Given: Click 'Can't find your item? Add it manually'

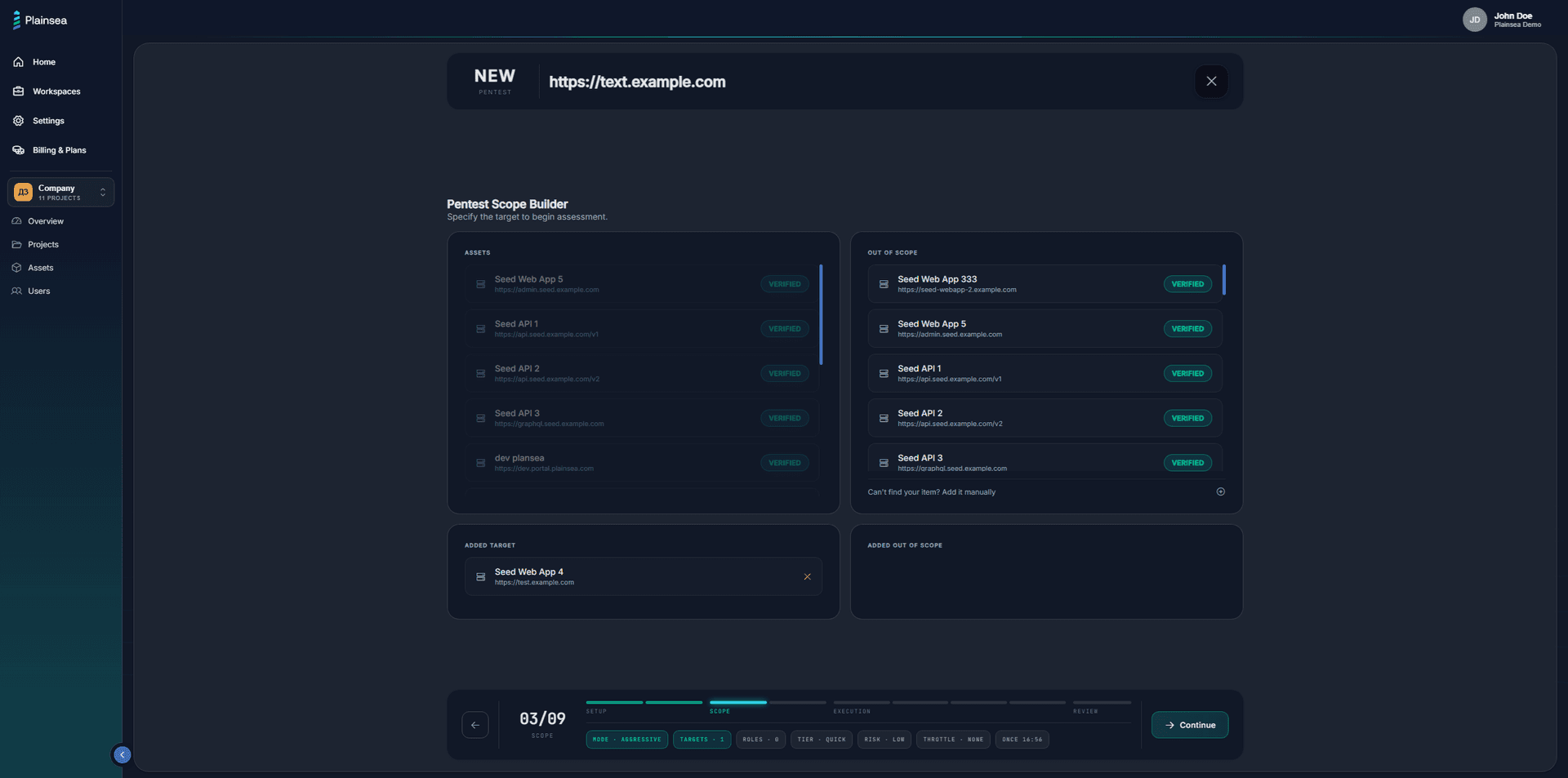Looking at the screenshot, I should (932, 492).
